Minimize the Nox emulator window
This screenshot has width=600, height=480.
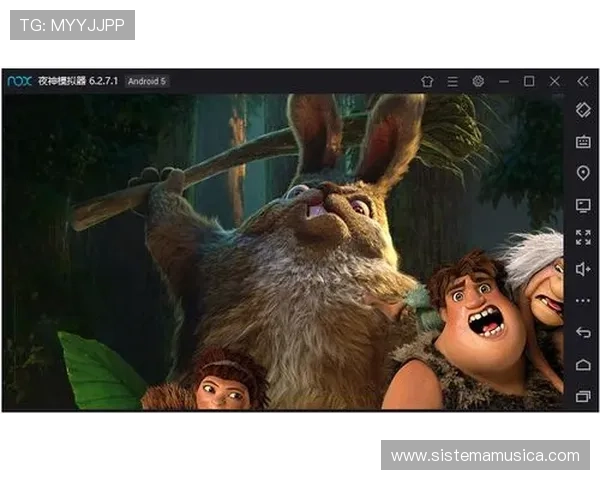pyautogui.click(x=504, y=81)
